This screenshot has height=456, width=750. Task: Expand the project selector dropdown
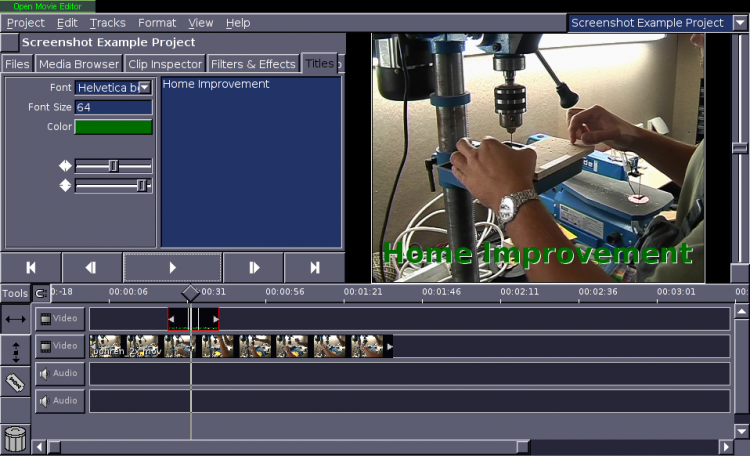[x=740, y=22]
